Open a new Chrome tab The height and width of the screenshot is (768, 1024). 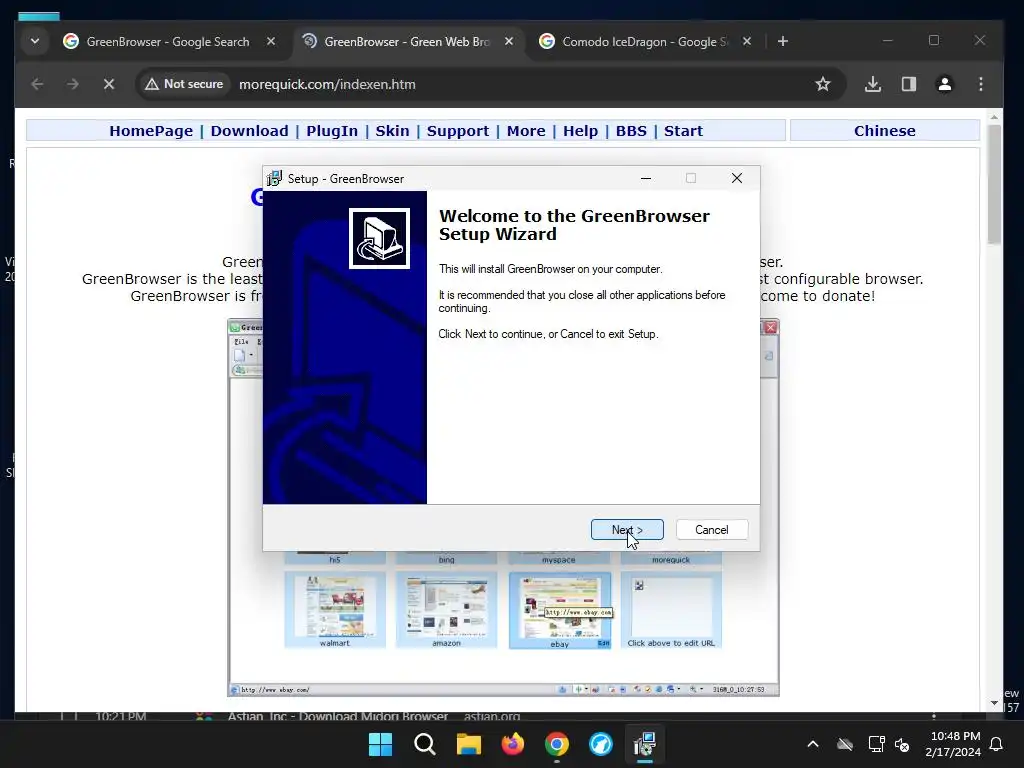[x=783, y=41]
